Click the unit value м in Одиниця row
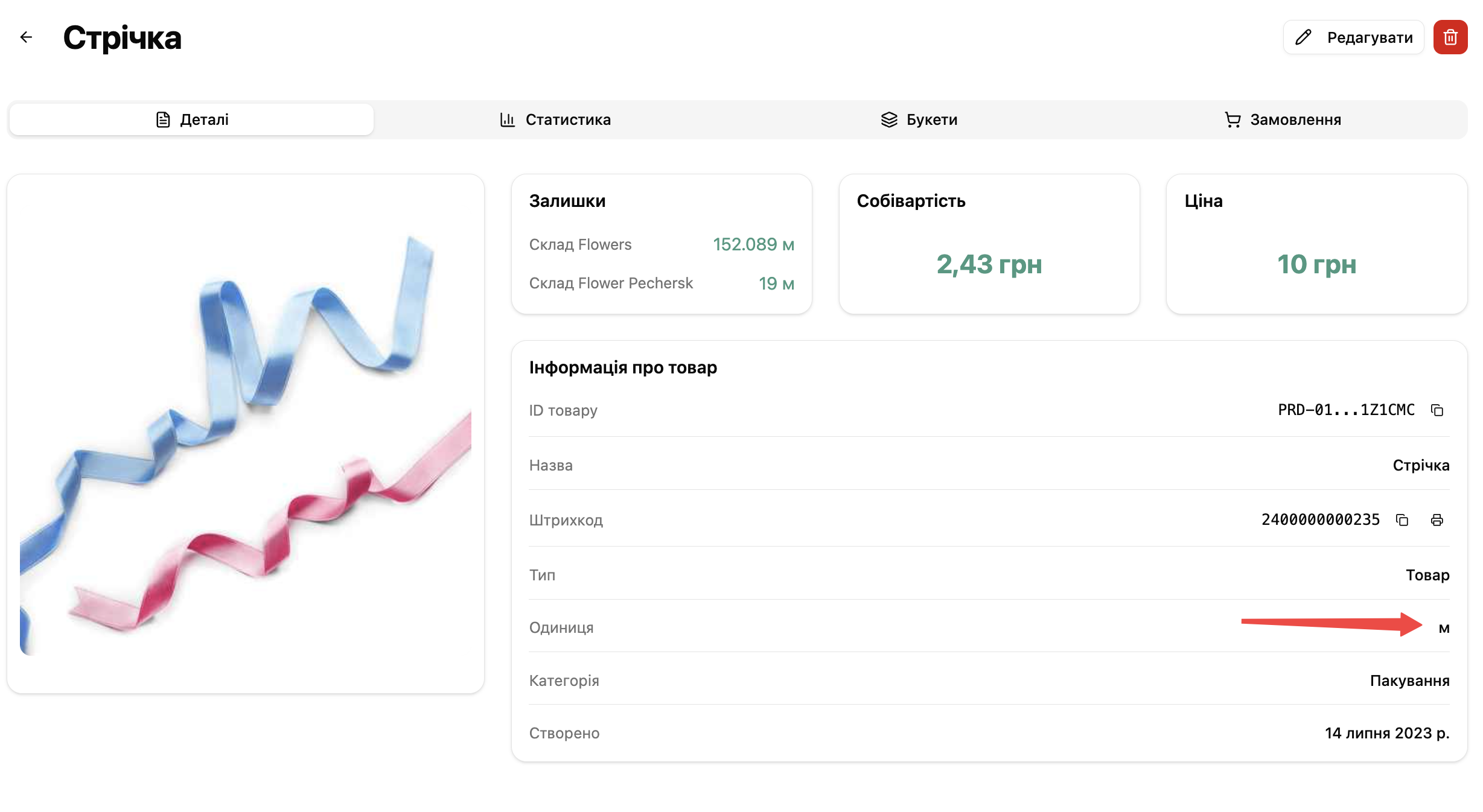 pyautogui.click(x=1444, y=628)
